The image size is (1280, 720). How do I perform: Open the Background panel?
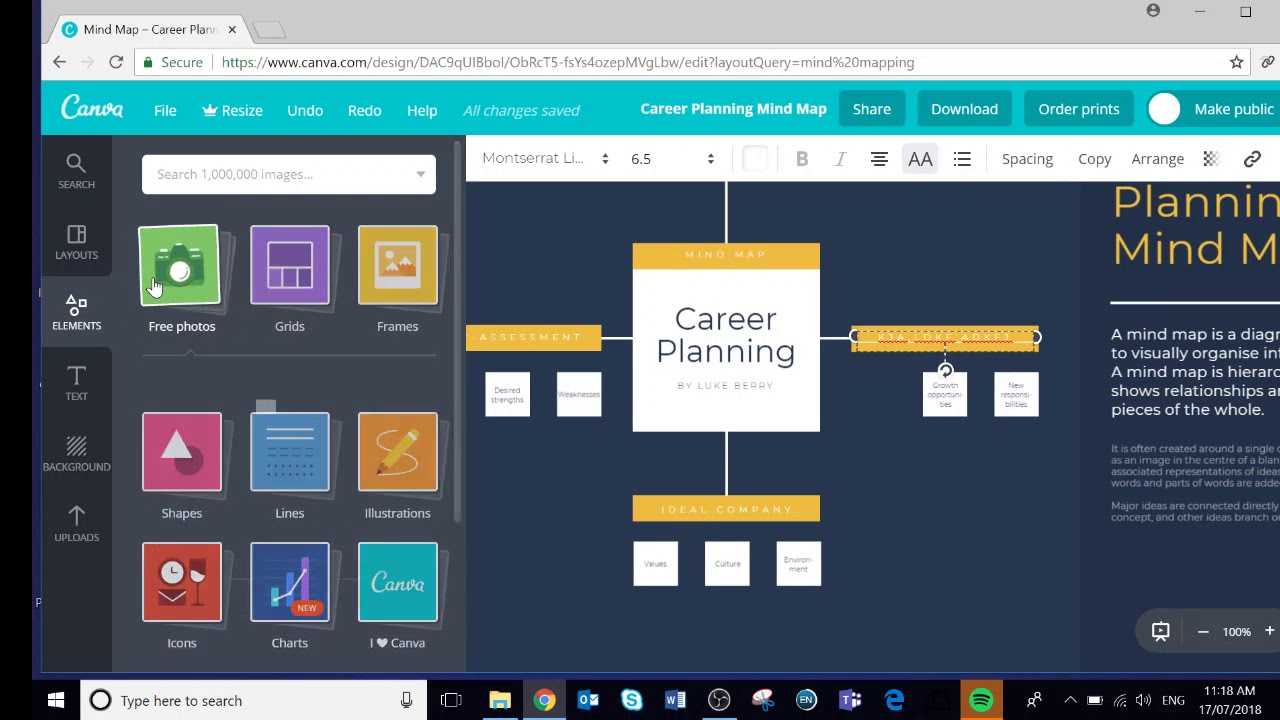click(76, 454)
